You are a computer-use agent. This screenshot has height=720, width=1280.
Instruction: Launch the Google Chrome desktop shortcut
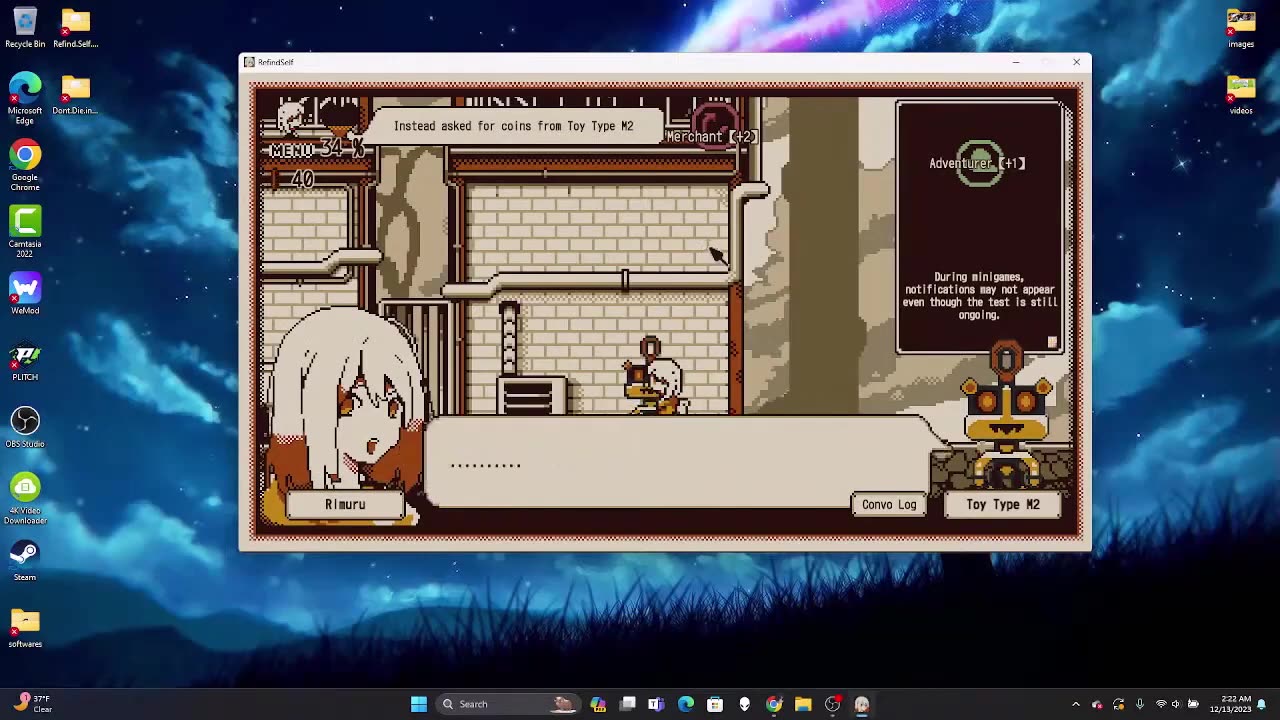[x=25, y=165]
